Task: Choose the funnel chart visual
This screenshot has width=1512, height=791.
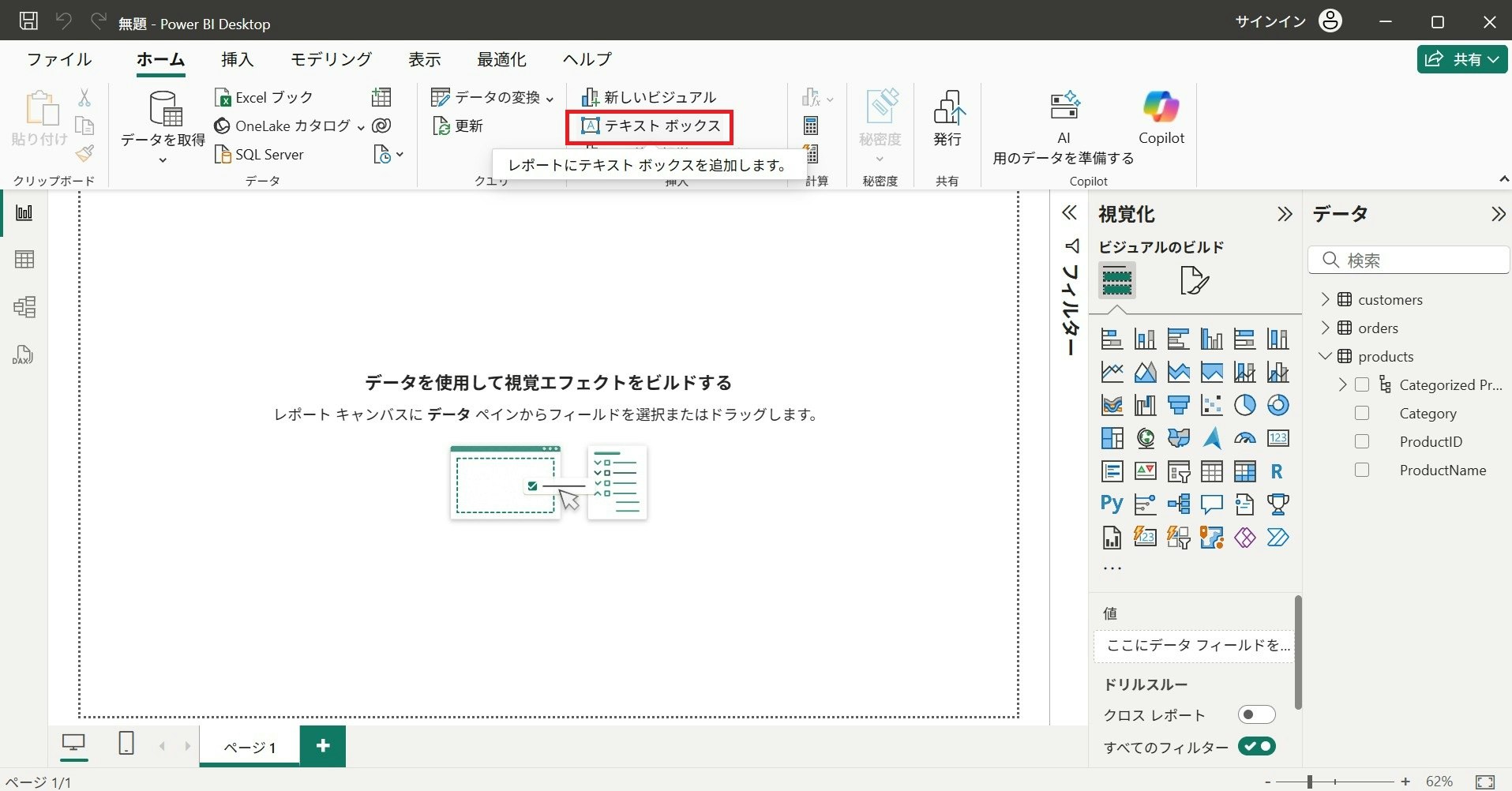Action: point(1178,405)
